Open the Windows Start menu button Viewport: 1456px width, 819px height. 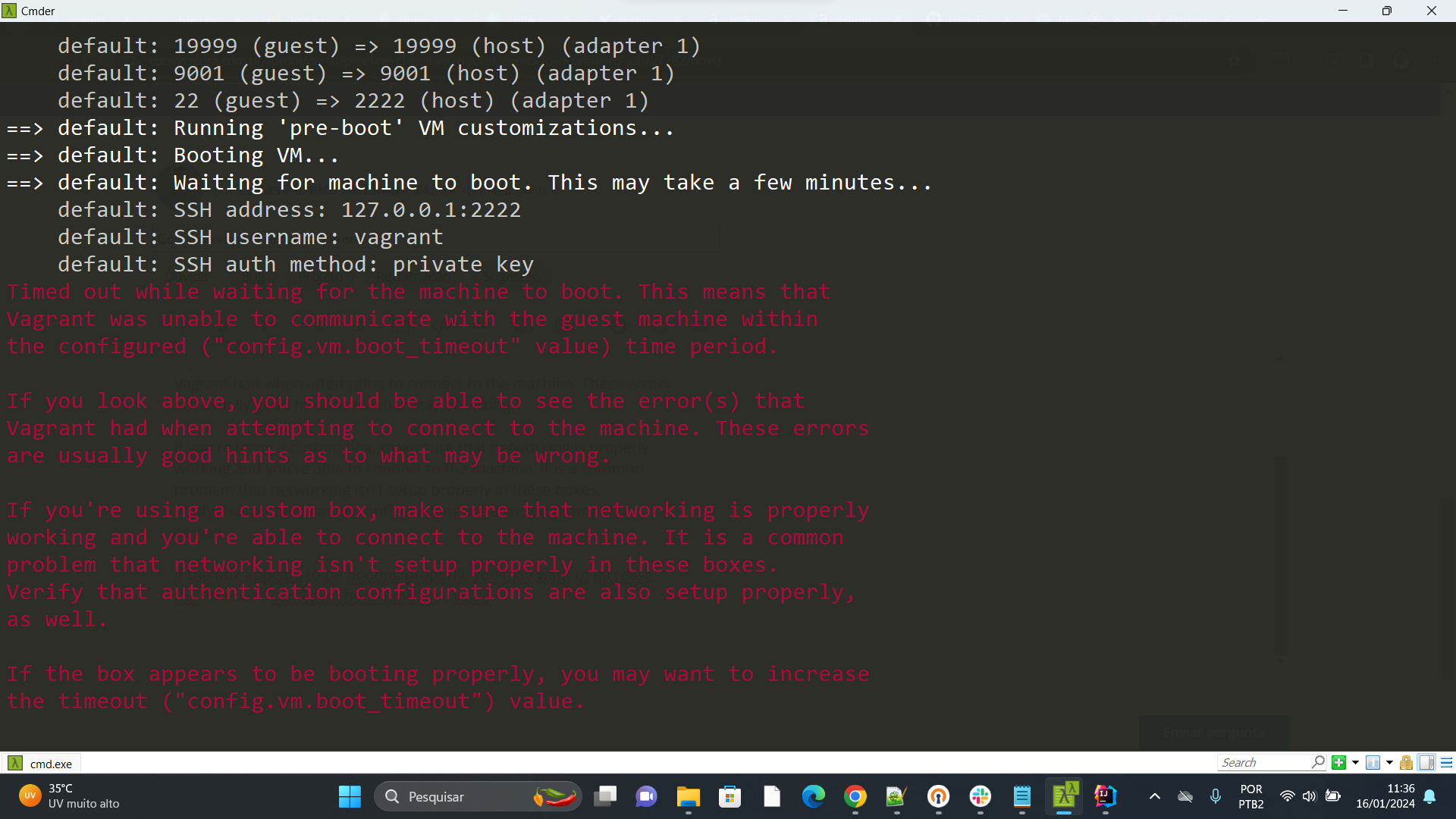350,796
